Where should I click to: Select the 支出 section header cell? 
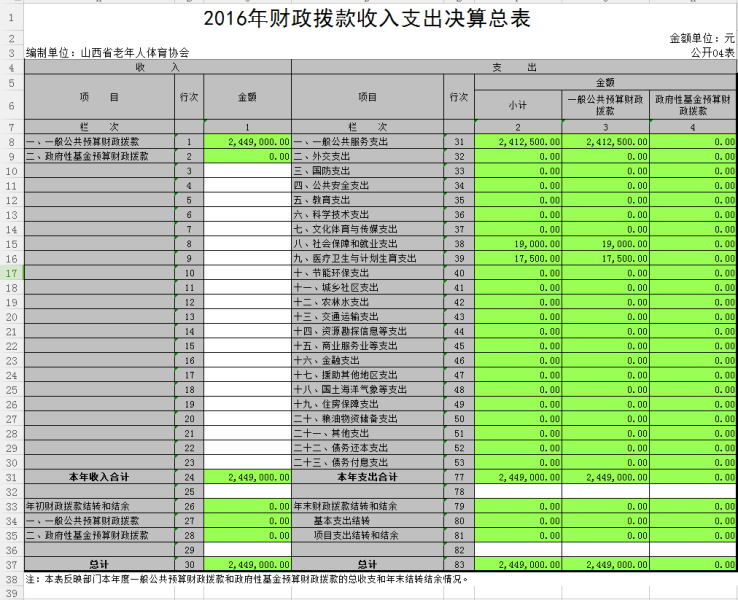coord(514,67)
